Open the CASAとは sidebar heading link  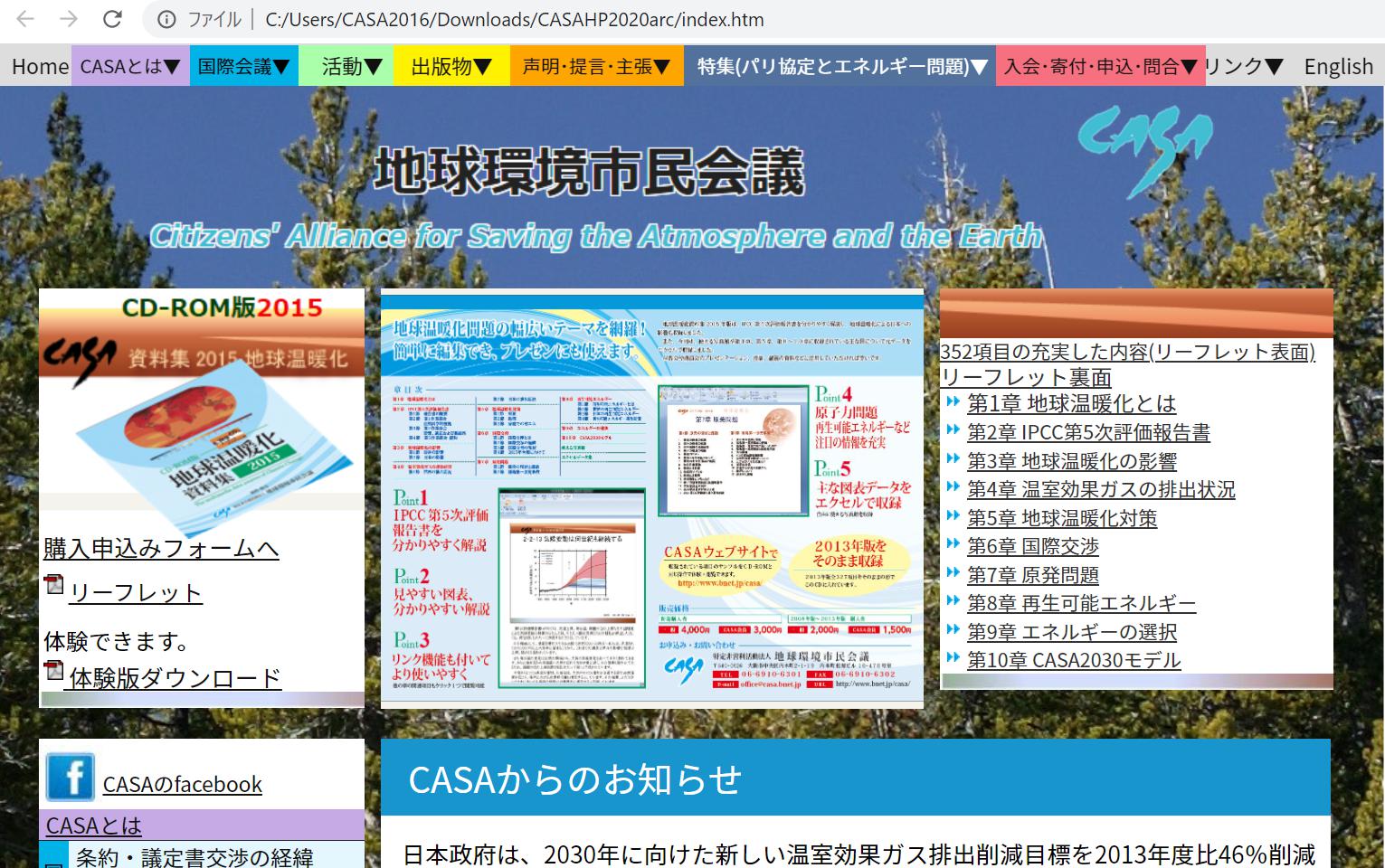click(93, 826)
